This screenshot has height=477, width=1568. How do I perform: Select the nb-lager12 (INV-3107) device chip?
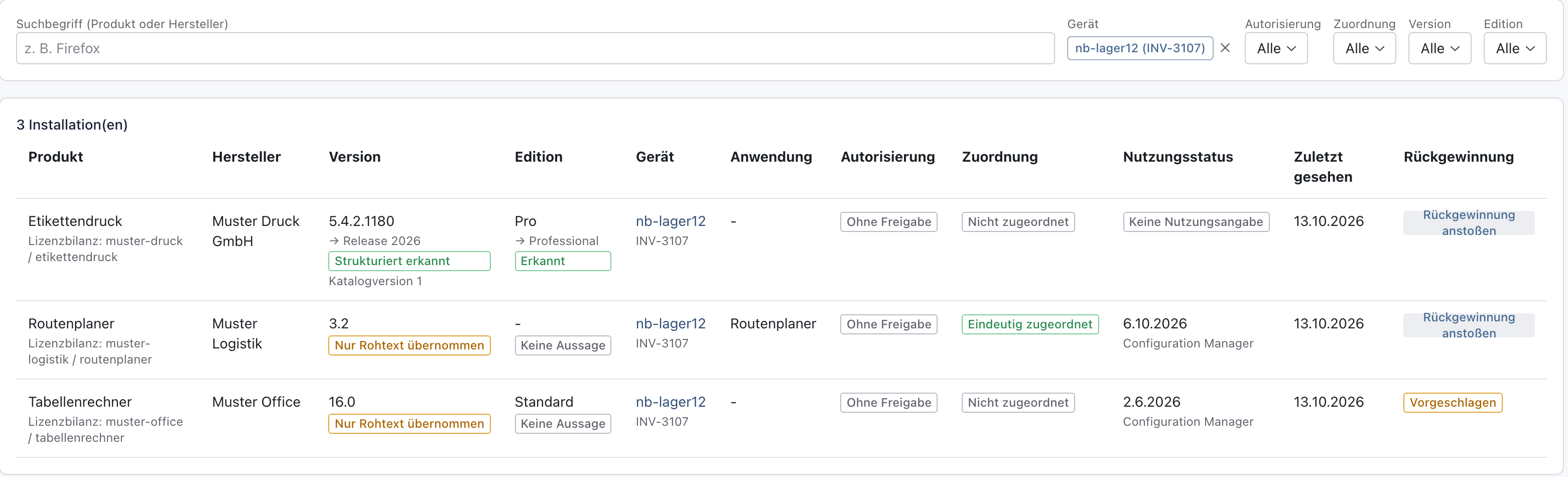(1139, 48)
